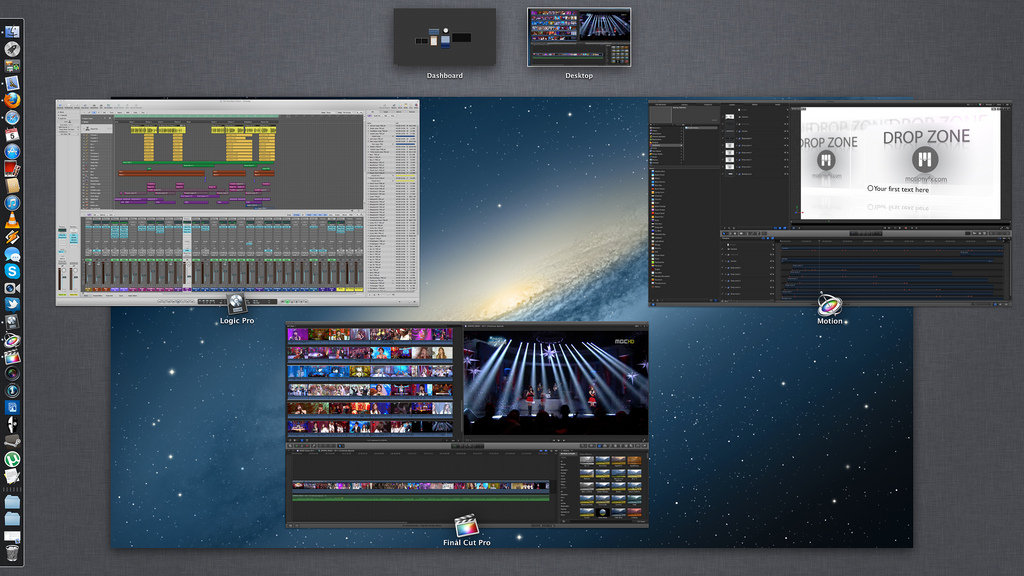Click the Safari compass icon in the Dock

pos(12,117)
